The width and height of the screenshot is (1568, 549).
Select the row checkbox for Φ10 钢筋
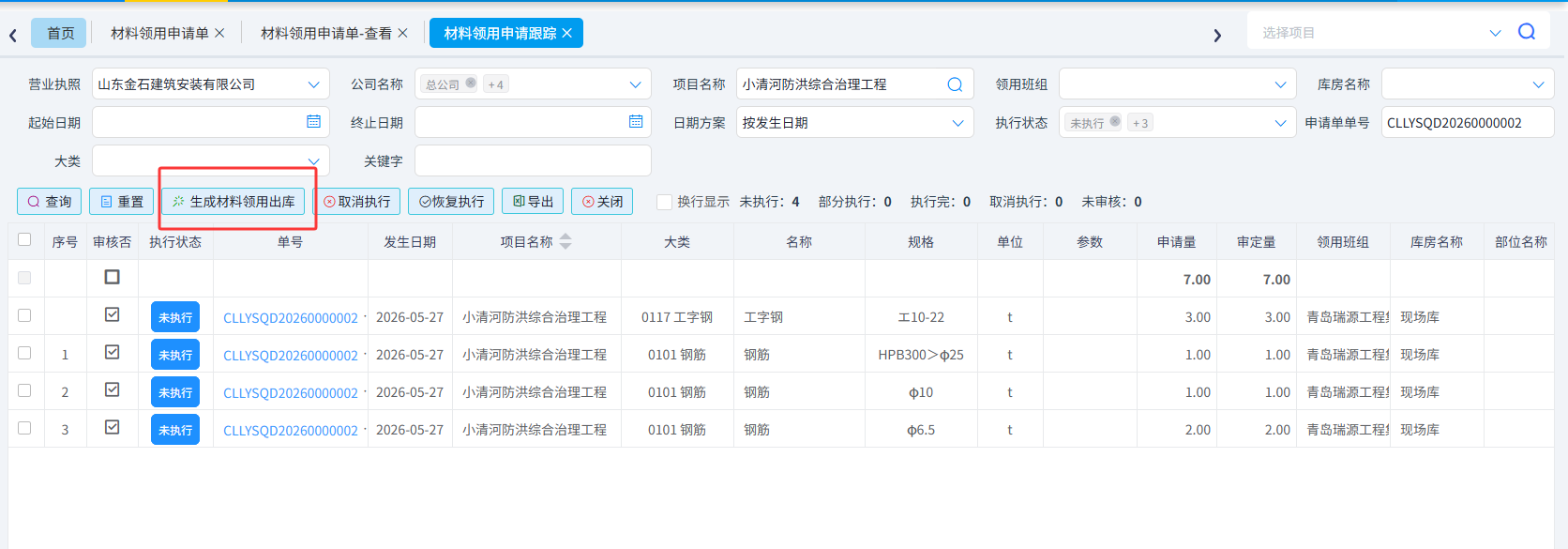(24, 390)
